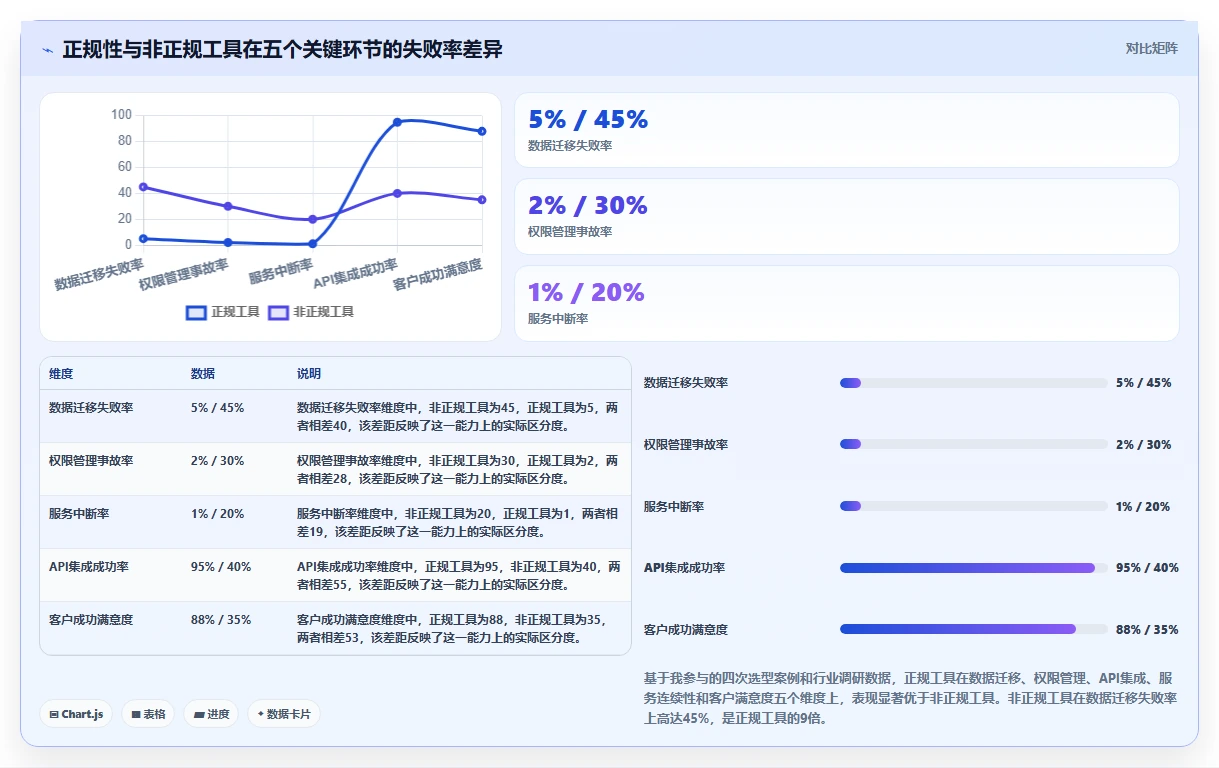Click the API集成成功率 progress bar
The image size is (1219, 768).
974,568
